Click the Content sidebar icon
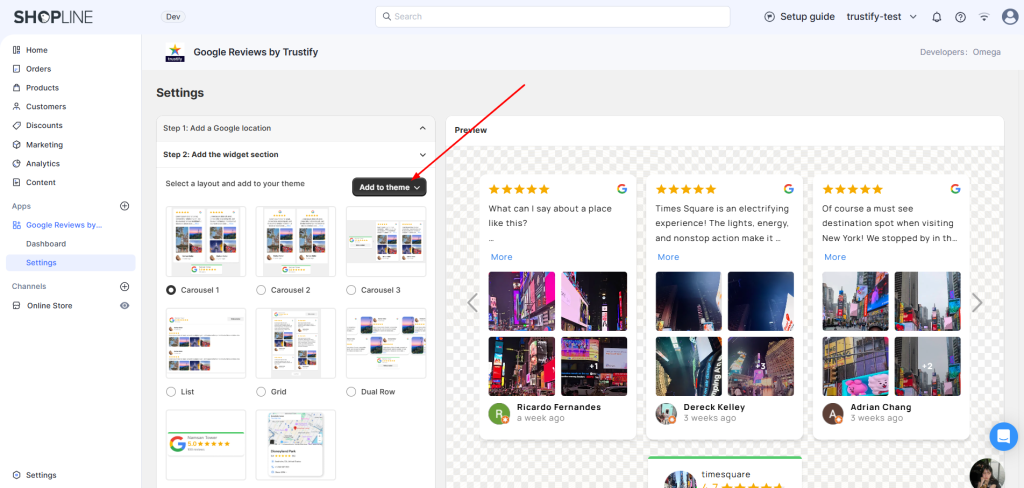Image resolution: width=1024 pixels, height=488 pixels. pyautogui.click(x=16, y=182)
